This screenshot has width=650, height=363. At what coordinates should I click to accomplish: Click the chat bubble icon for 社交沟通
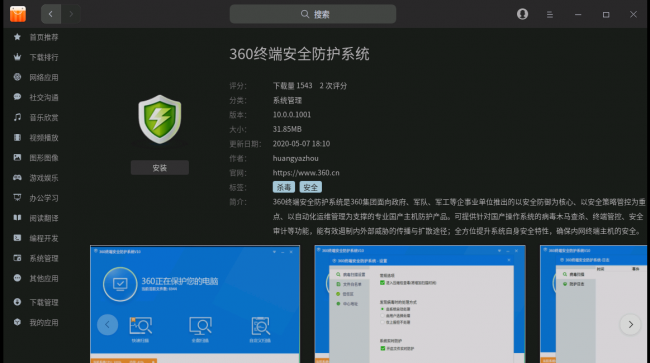tap(17, 97)
